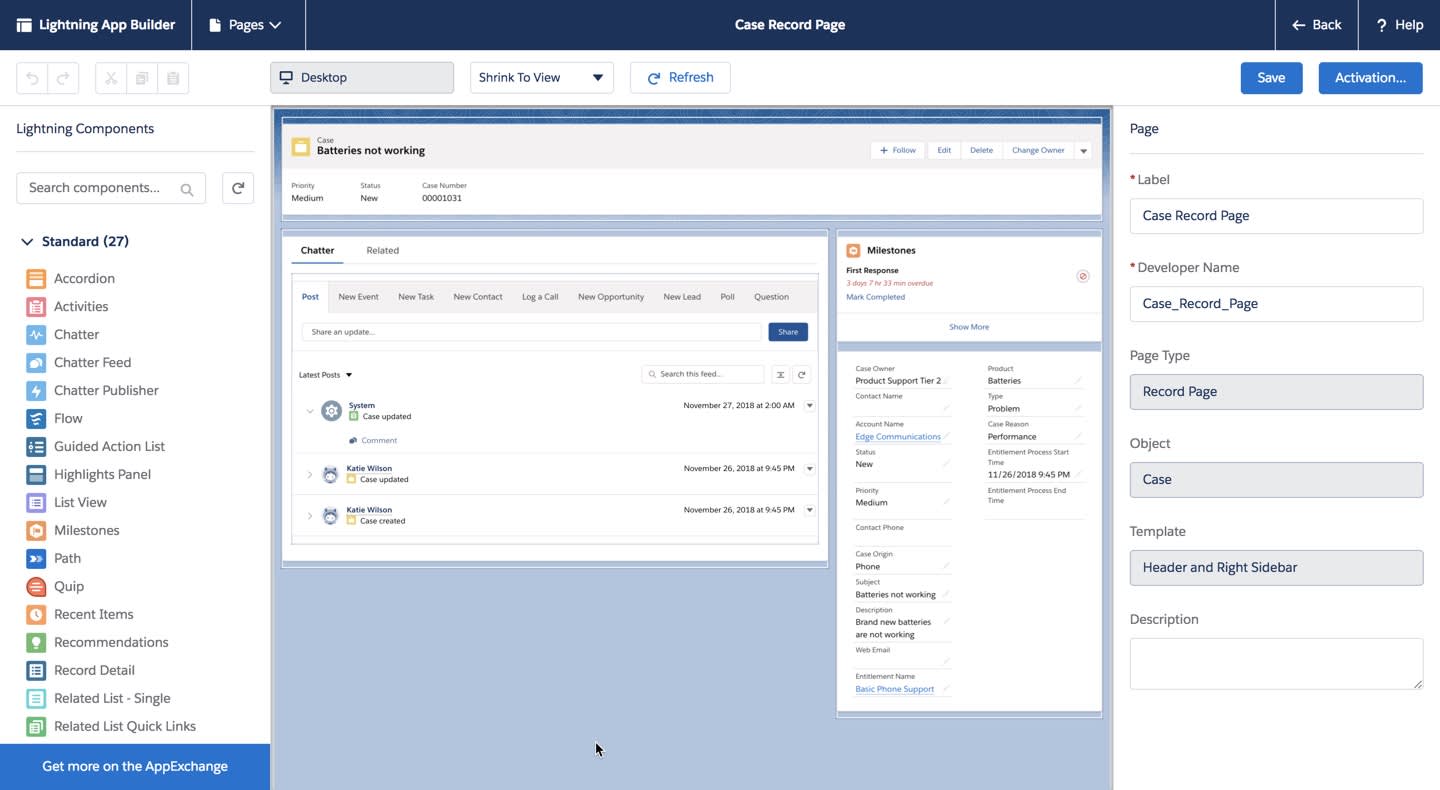
Task: Click the Paste clipboard icon
Action: click(173, 78)
